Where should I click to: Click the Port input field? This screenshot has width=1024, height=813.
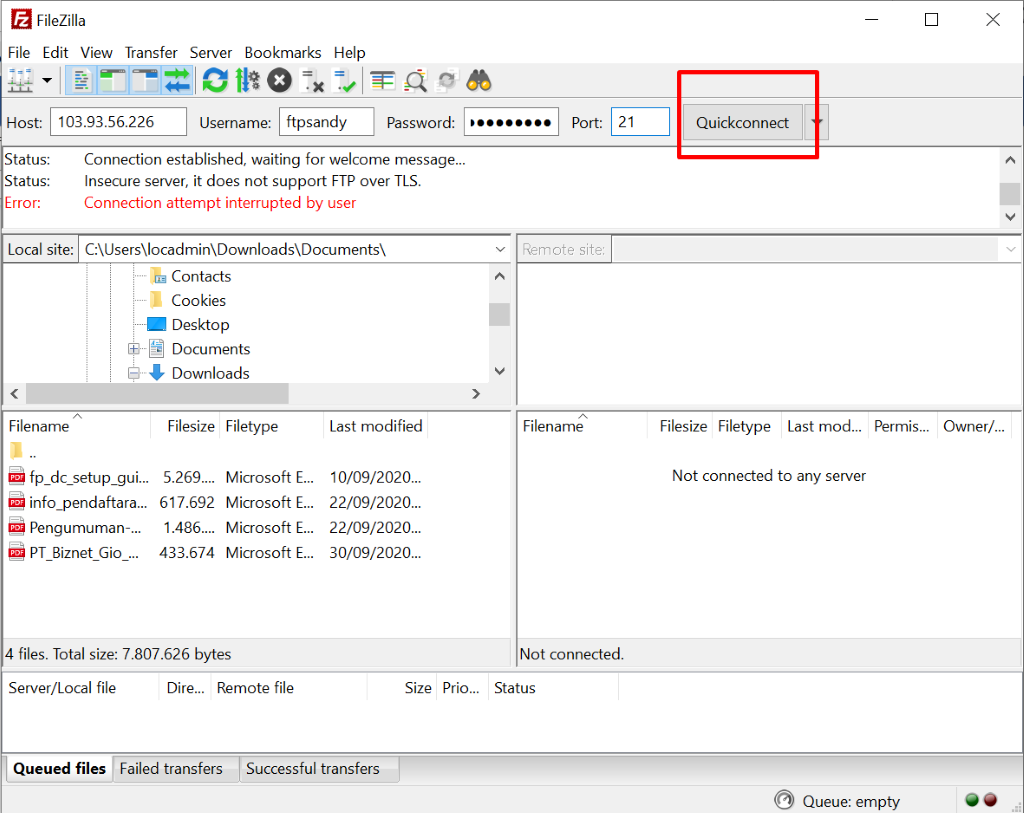pyautogui.click(x=640, y=122)
